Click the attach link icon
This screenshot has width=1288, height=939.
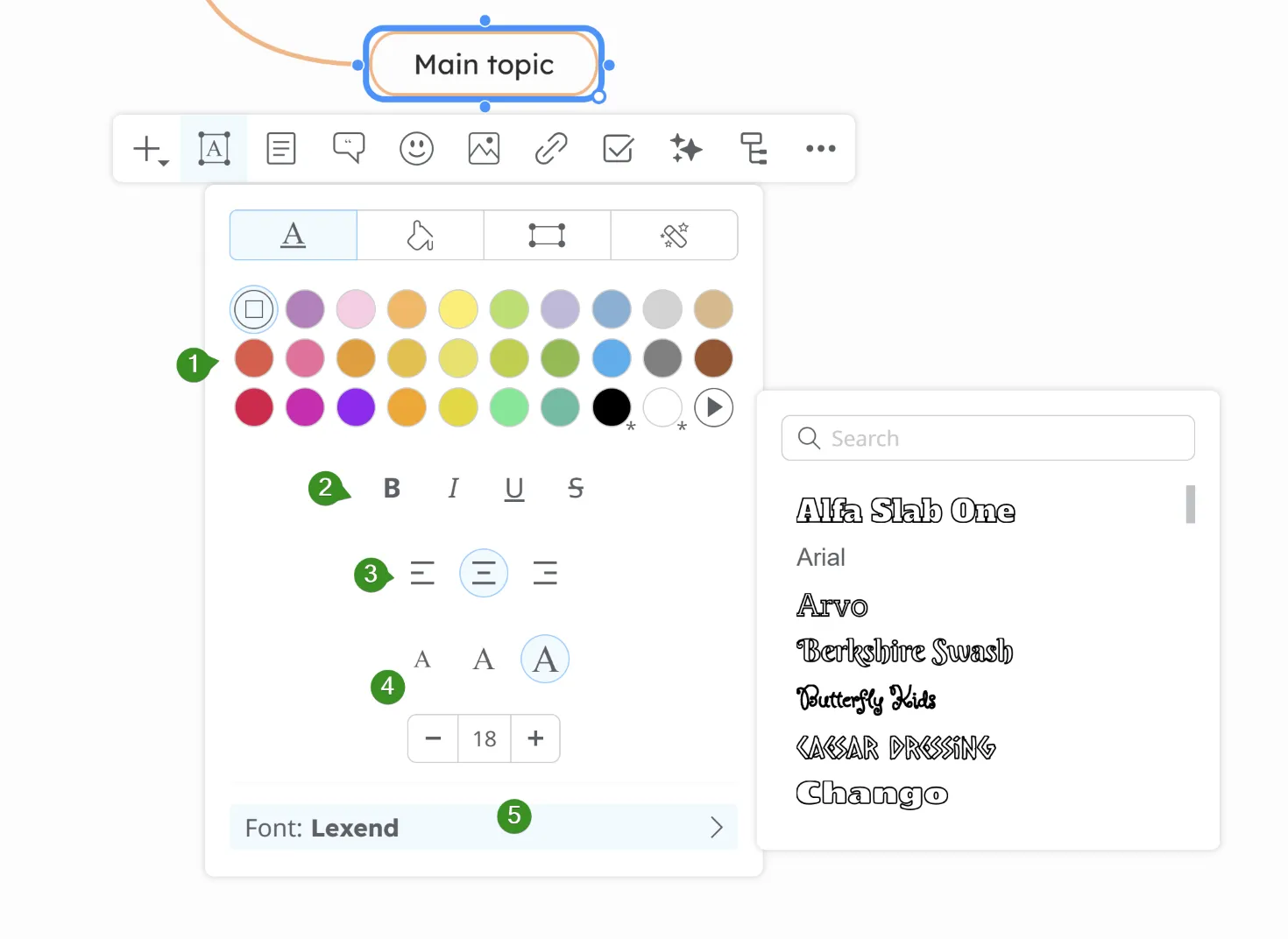[x=551, y=149]
